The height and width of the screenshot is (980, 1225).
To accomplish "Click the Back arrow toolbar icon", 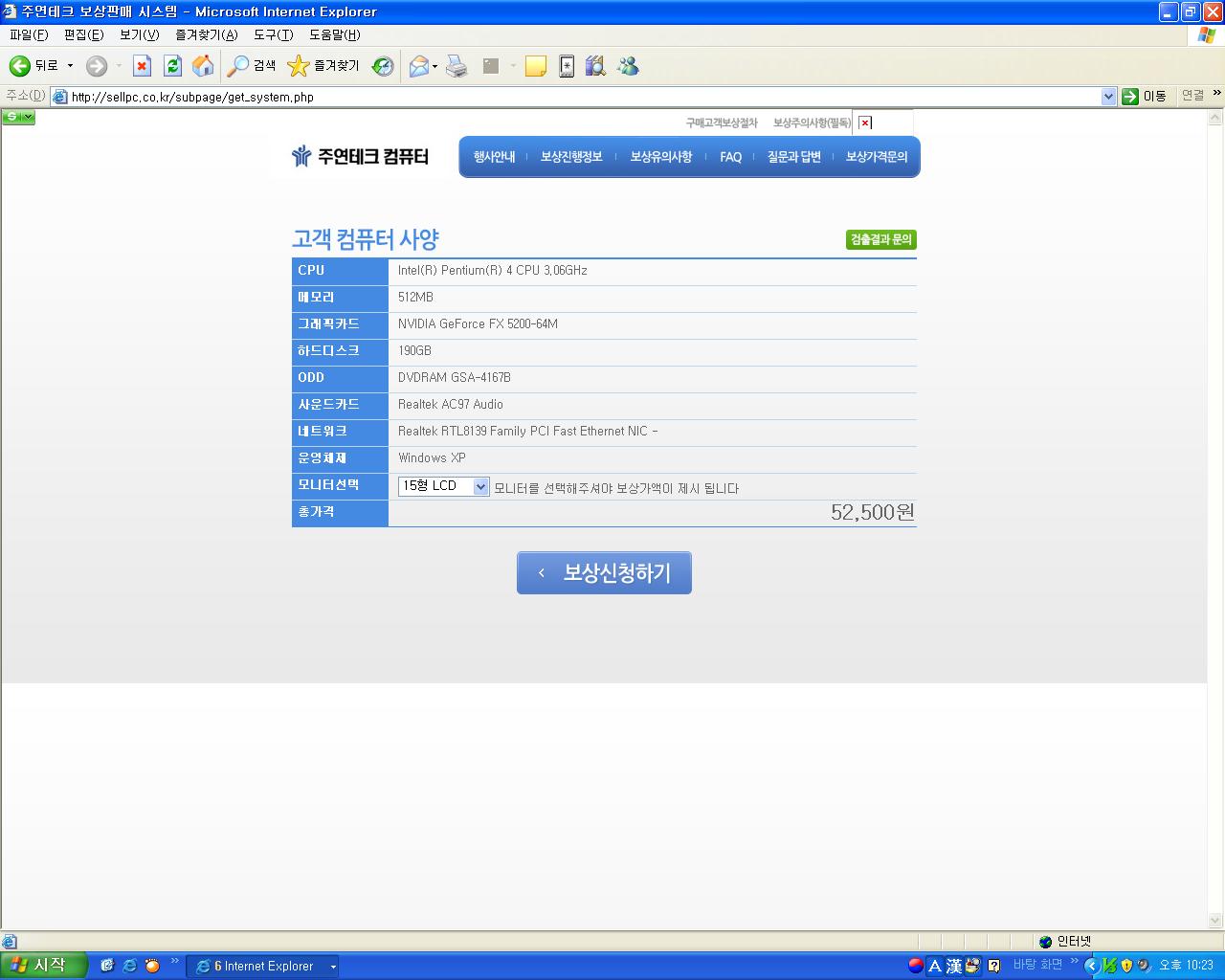I will click(19, 66).
